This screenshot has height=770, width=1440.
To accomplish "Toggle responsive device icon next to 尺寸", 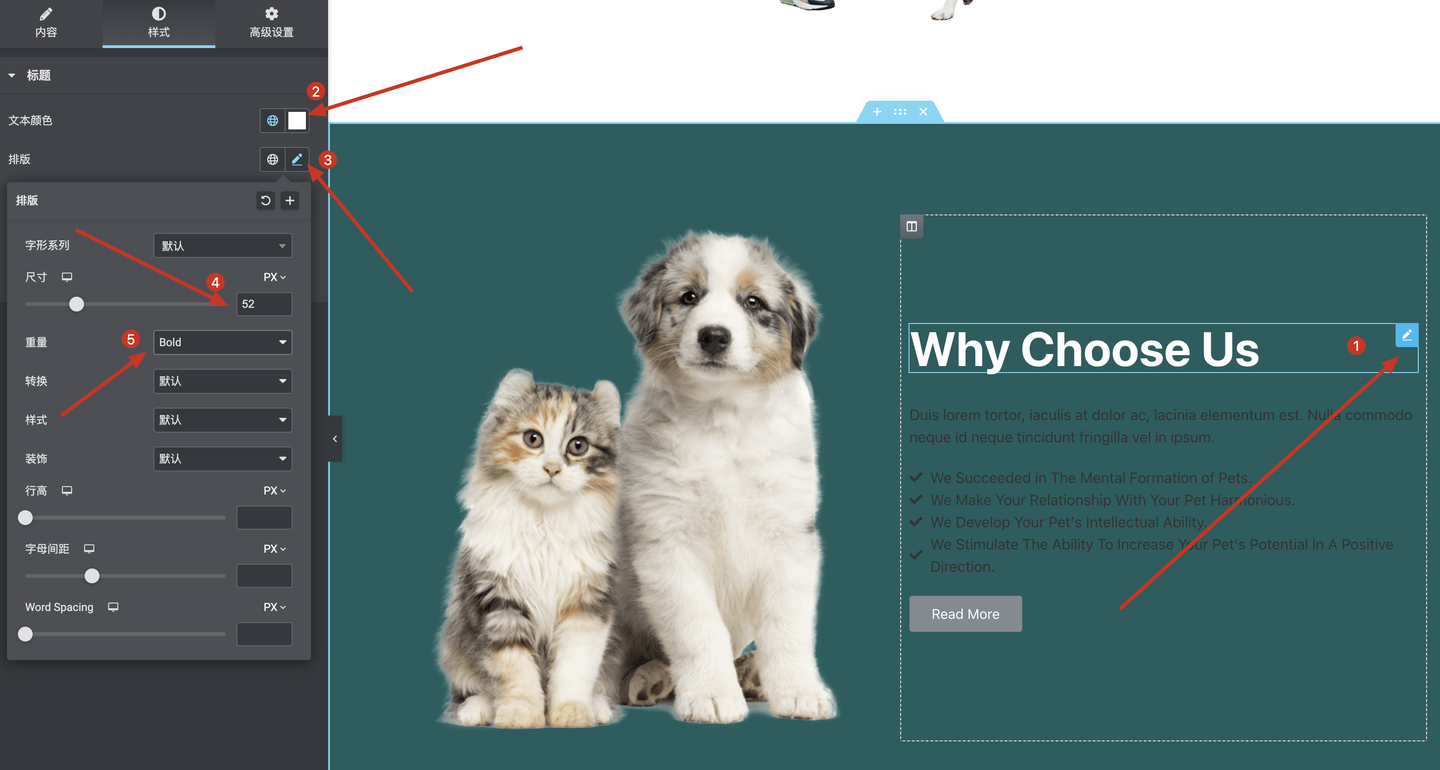I will pos(67,277).
